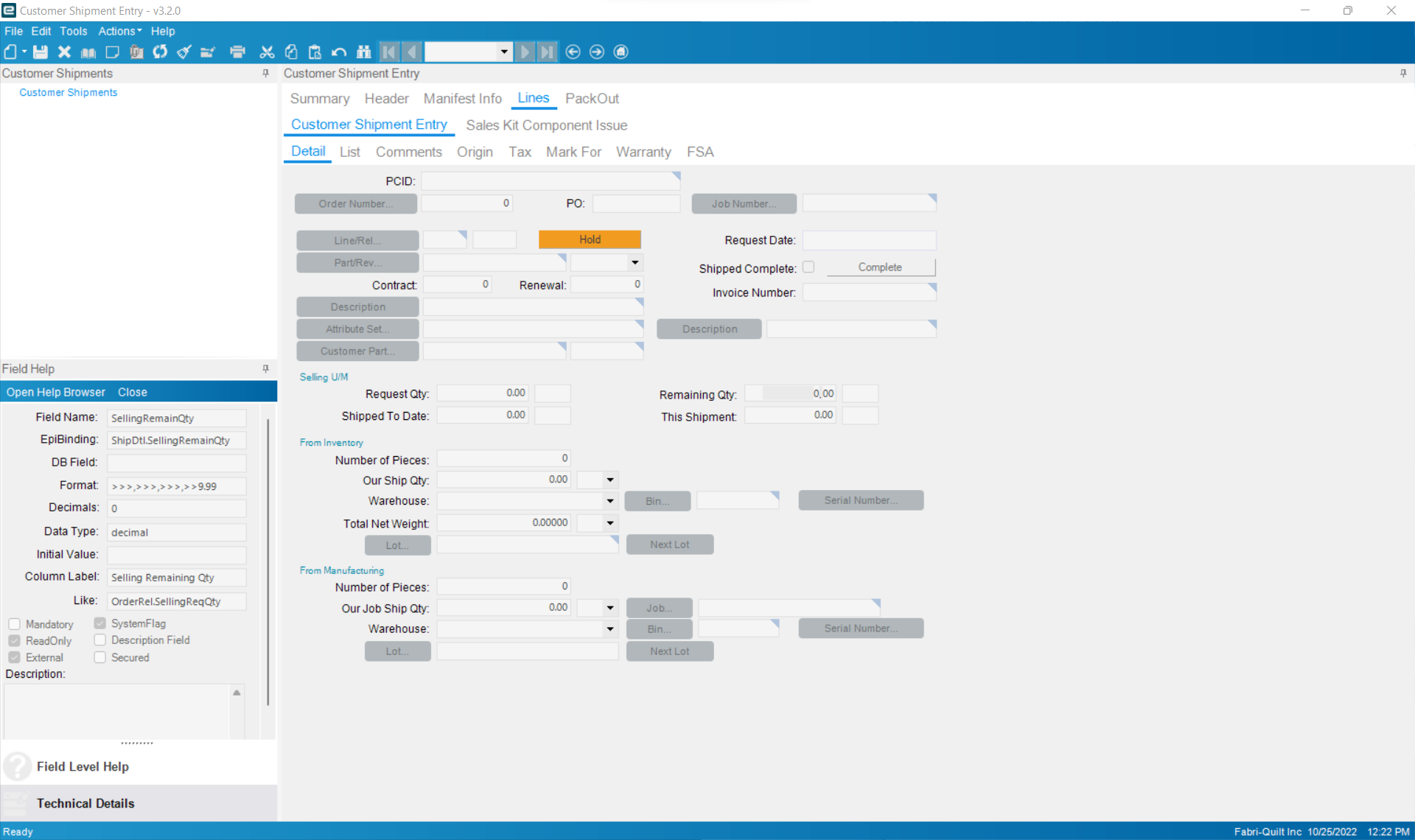This screenshot has height=840, width=1415.
Task: Click the Hold status indicator
Action: point(590,239)
